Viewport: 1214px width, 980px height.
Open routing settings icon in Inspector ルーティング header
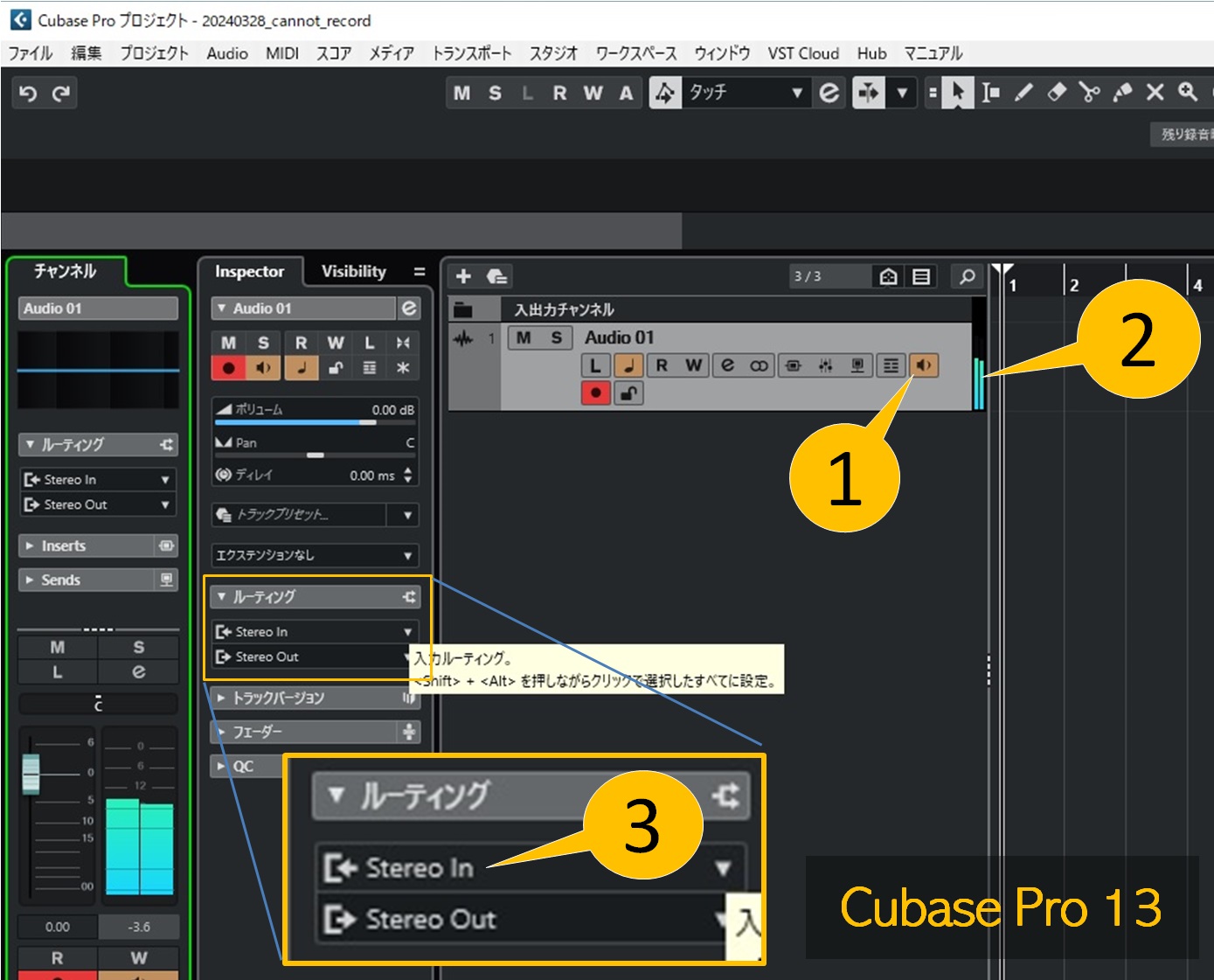[409, 597]
